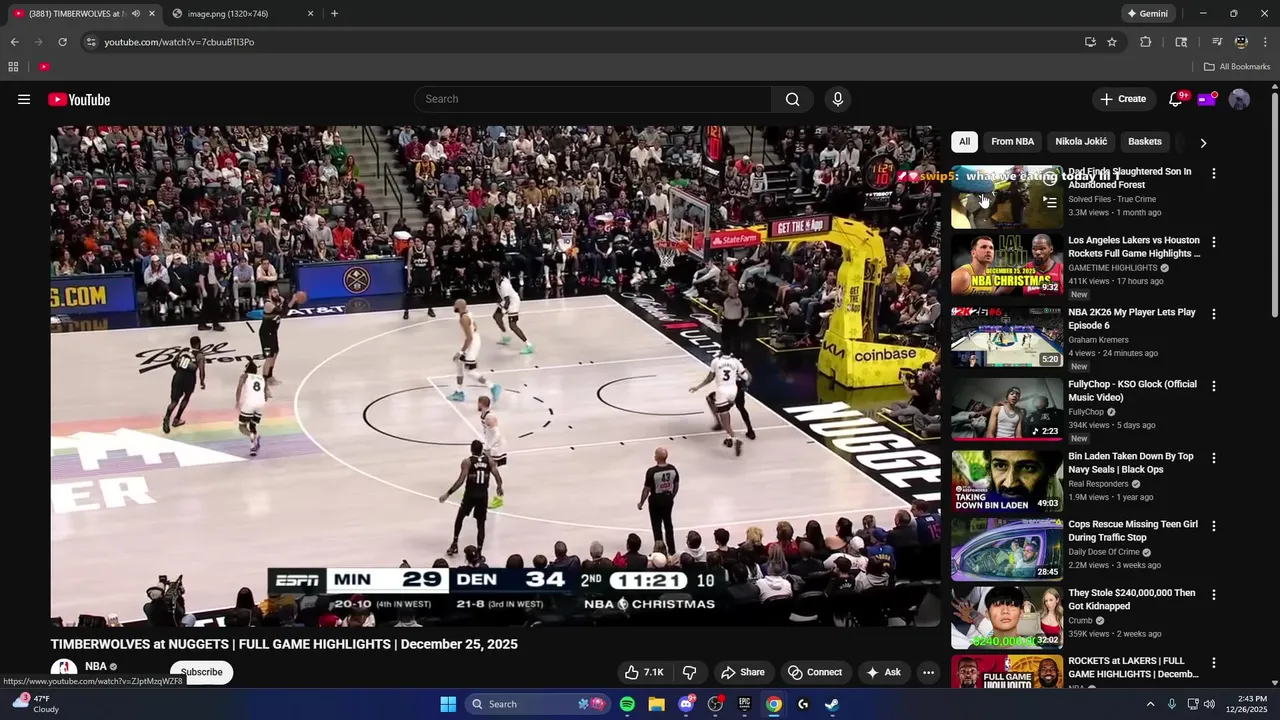Open more actions ellipsis below the video
Viewport: 1280px width, 720px height.
click(x=928, y=672)
